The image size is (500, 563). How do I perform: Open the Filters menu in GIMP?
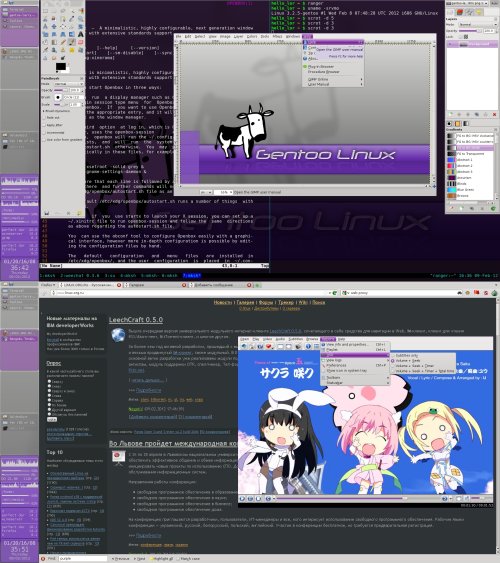(x=277, y=37)
